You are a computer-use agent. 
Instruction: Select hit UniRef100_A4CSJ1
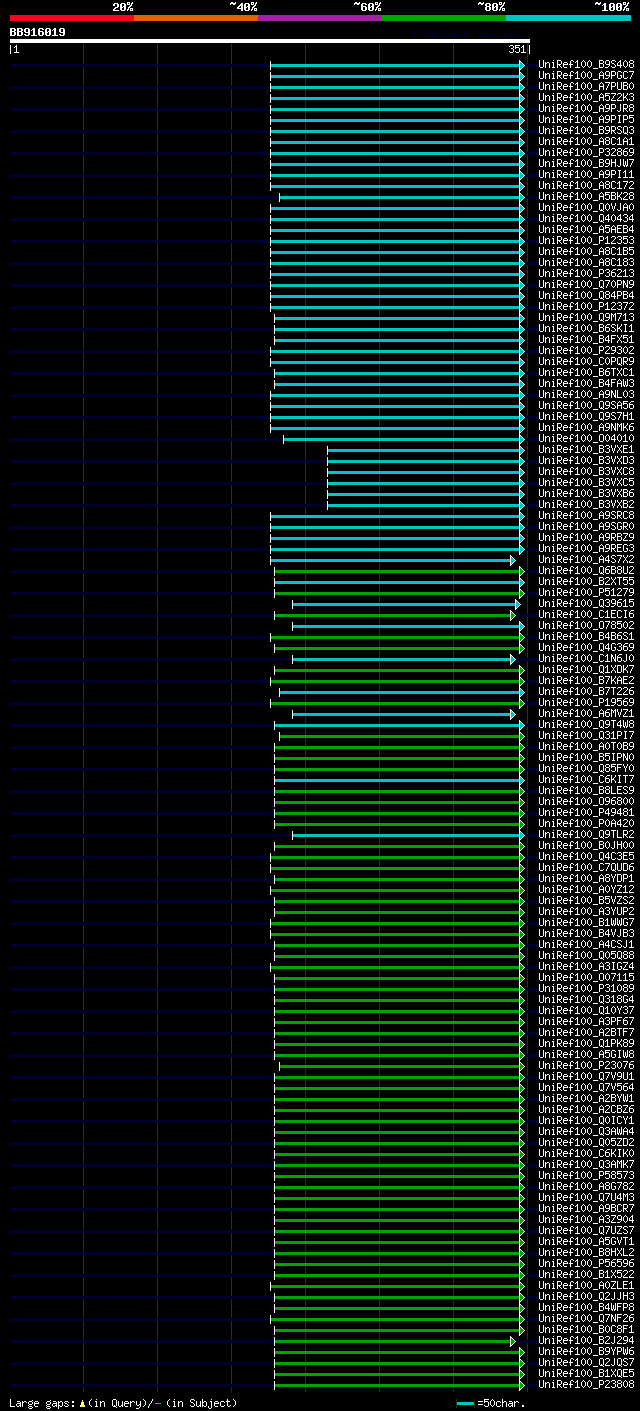[x=586, y=945]
